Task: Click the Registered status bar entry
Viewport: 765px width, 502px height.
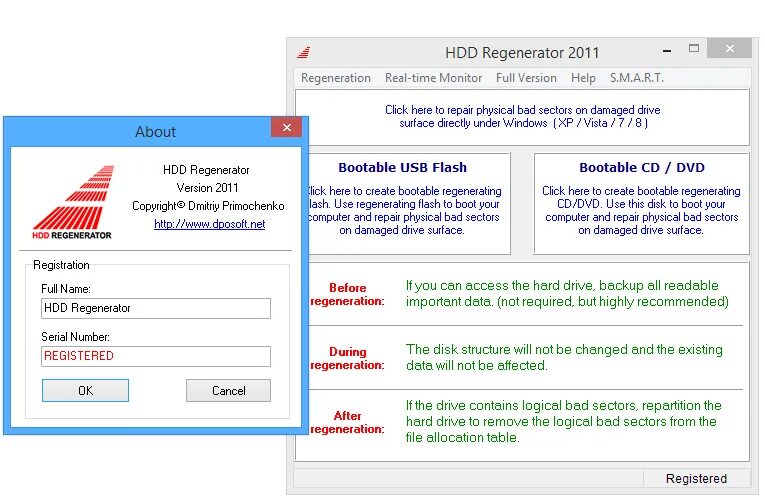Action: pos(696,479)
